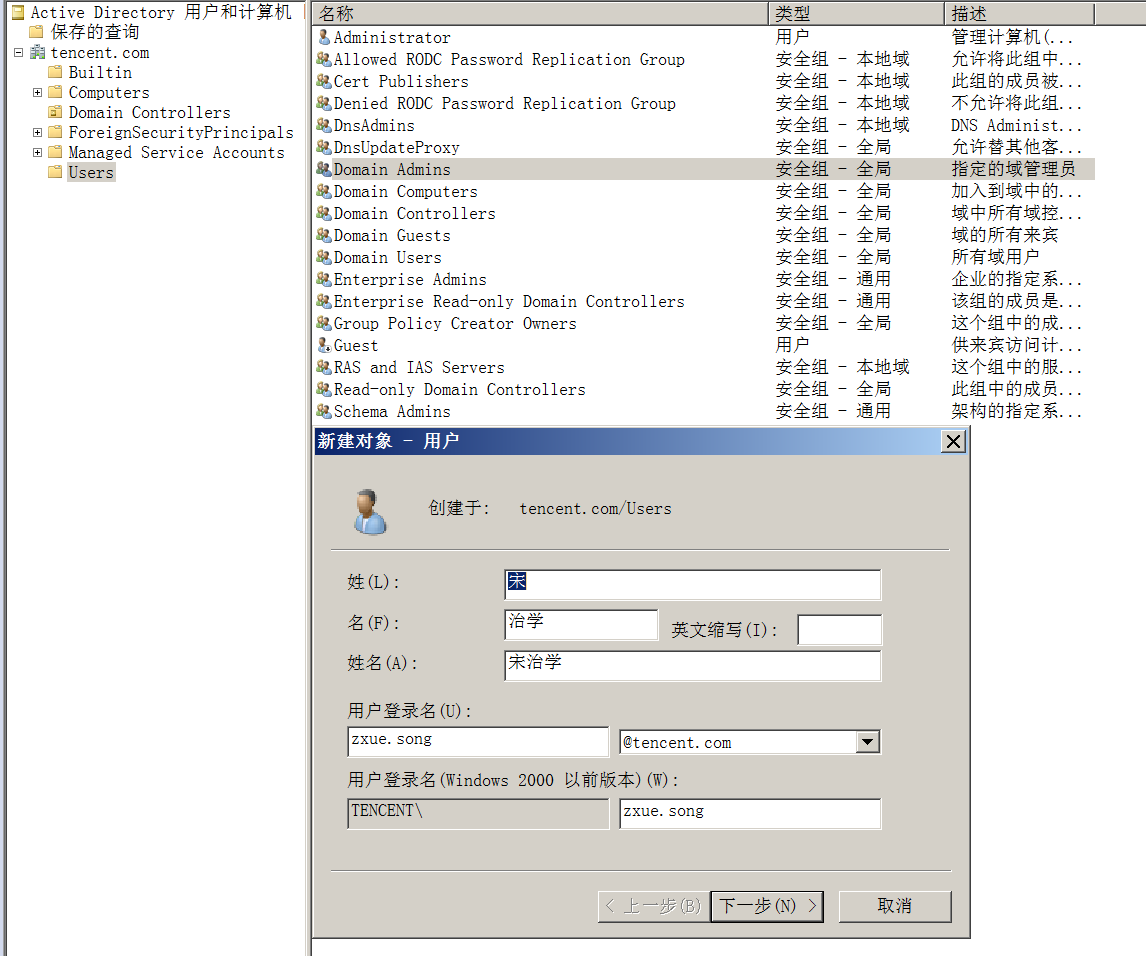
Task: Expand the Computers tree node
Action: (37, 92)
